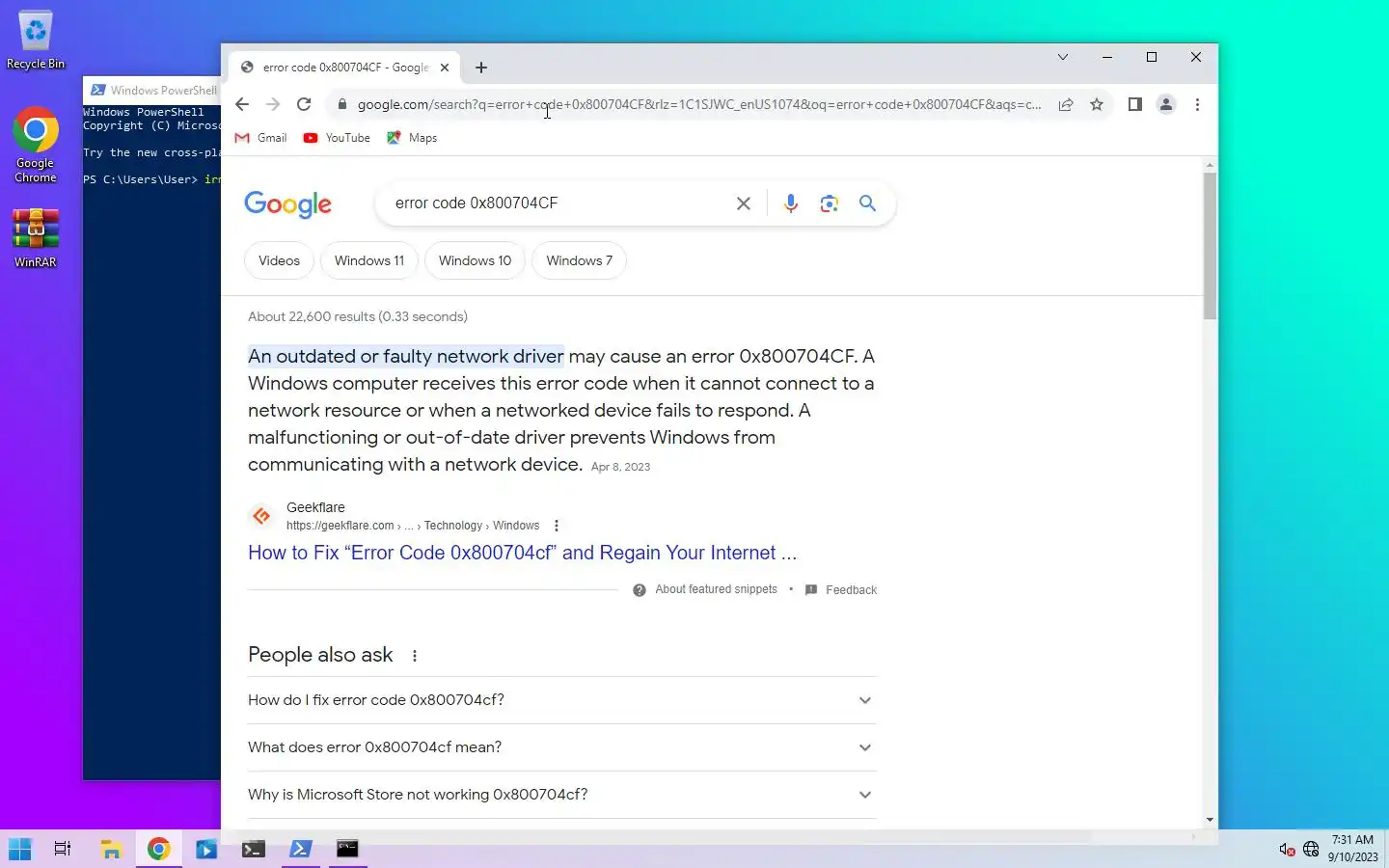
Task: Submit the search with the magnifier icon
Action: 868,203
